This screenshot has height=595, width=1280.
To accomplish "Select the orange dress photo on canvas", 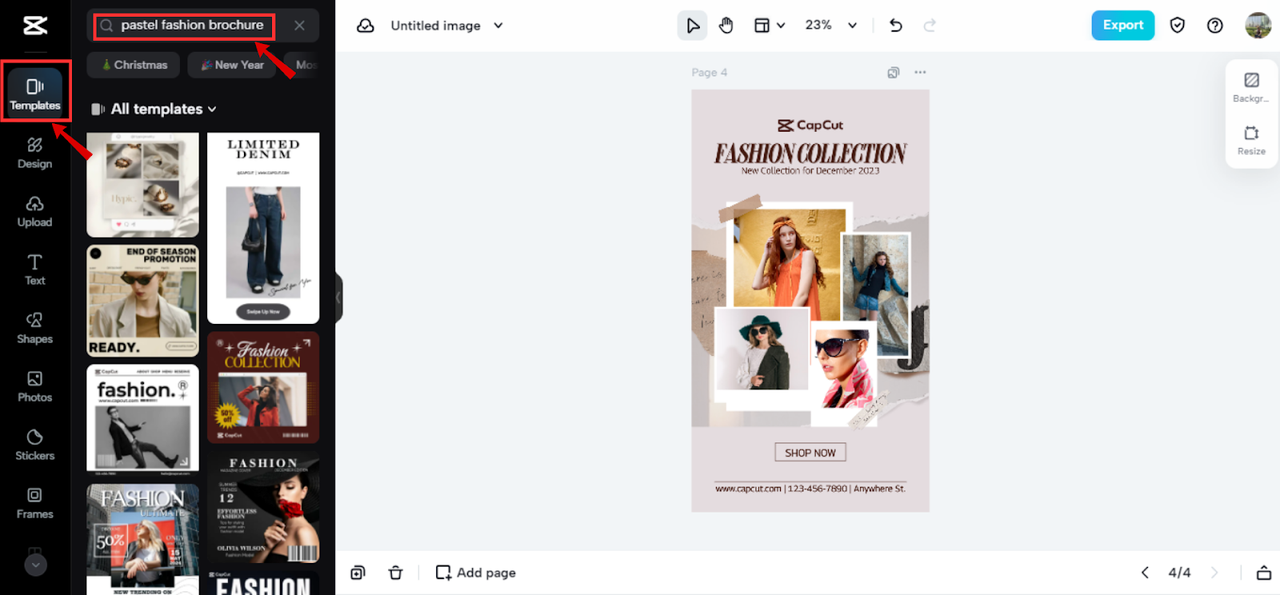I will [789, 258].
